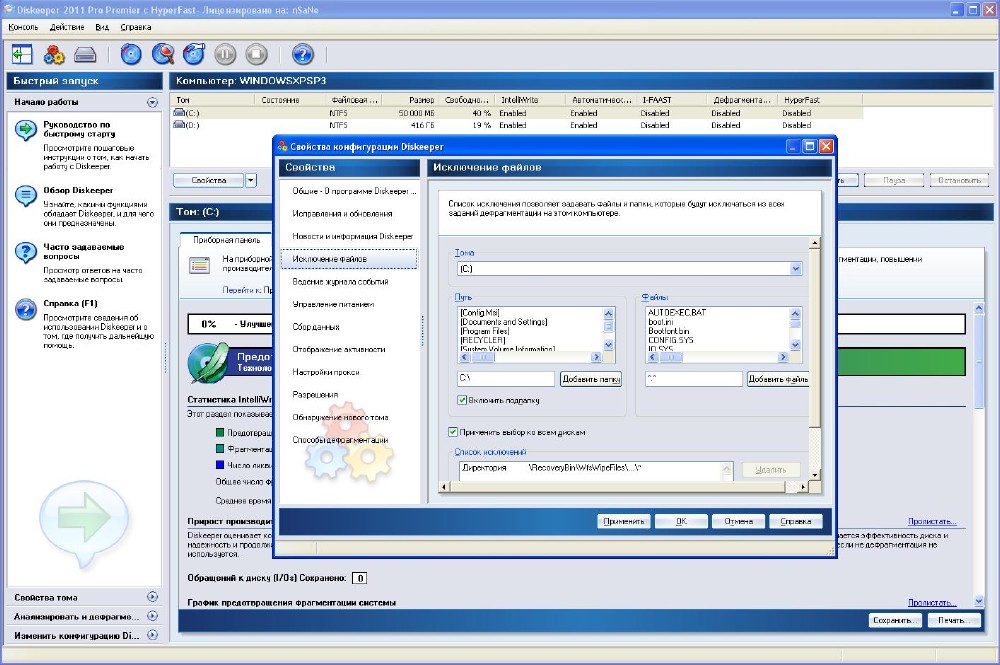Click the Добавить файлы button
This screenshot has height=665, width=1000.
[777, 379]
